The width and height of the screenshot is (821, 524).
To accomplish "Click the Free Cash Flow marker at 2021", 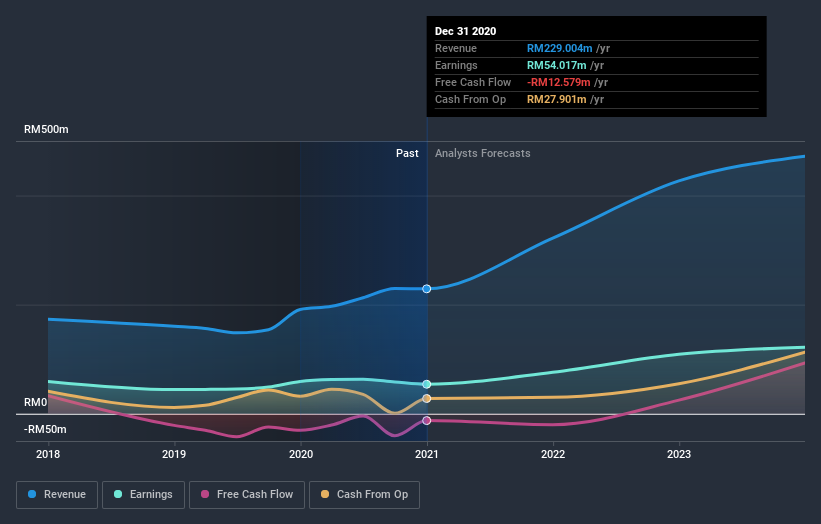I will [x=427, y=420].
